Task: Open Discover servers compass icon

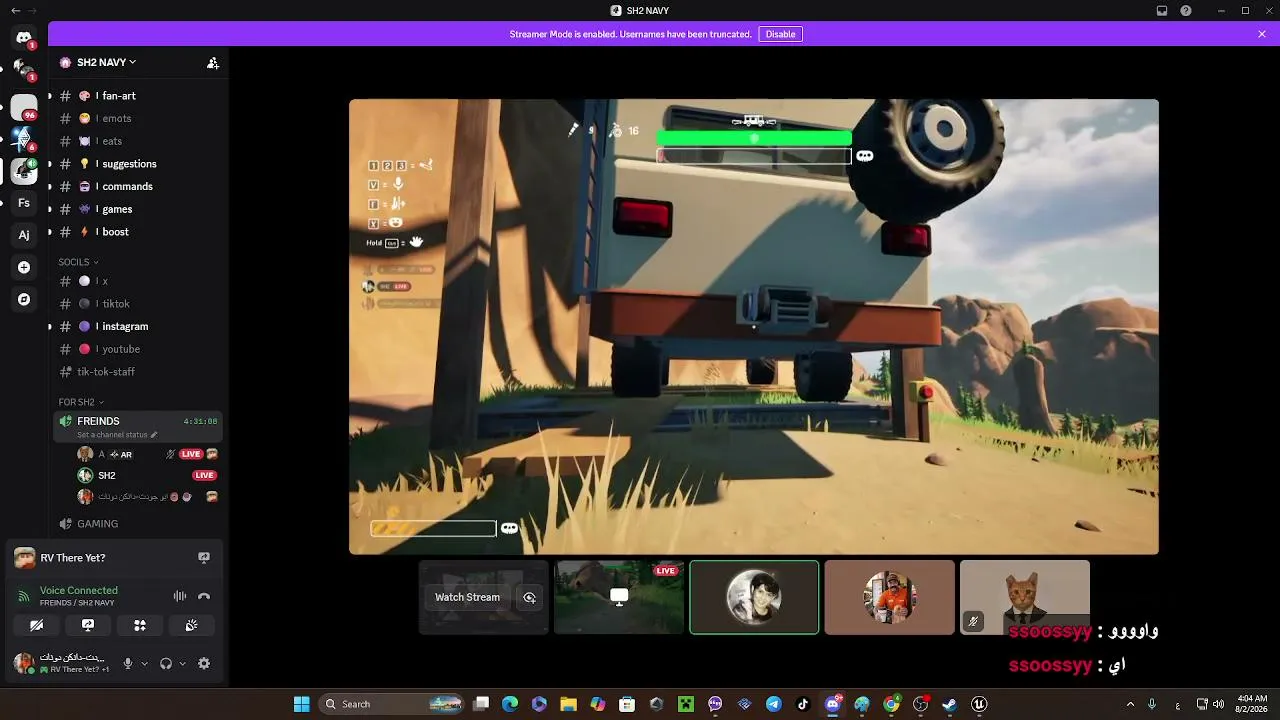Action: coord(24,299)
